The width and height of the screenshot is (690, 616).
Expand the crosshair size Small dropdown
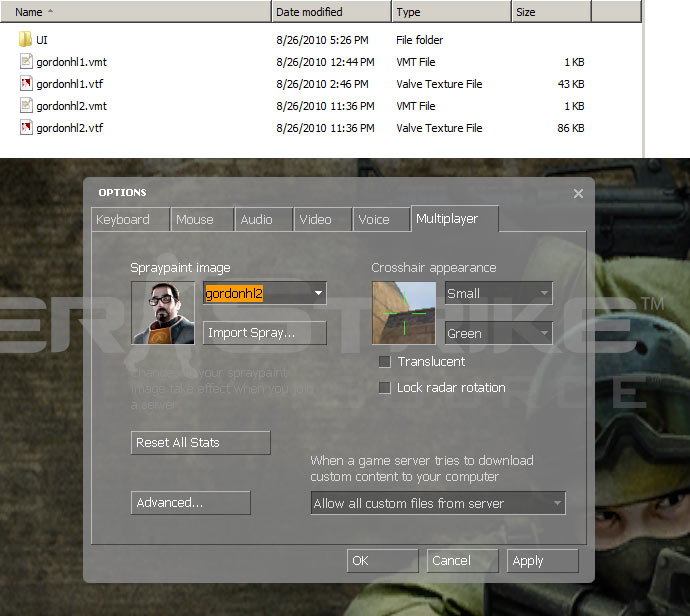click(x=544, y=294)
